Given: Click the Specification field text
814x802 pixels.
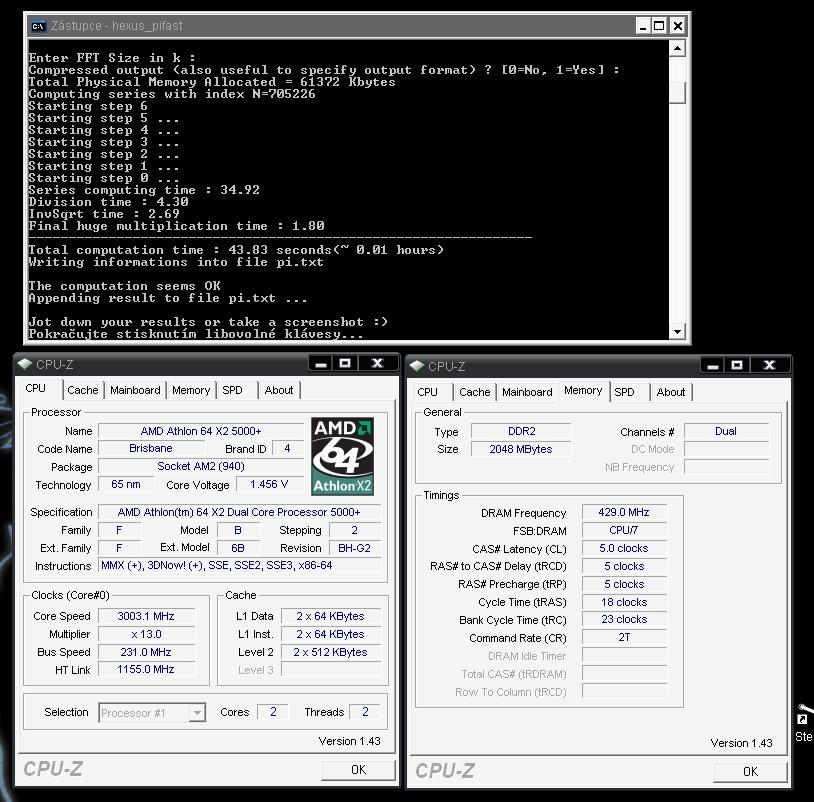Looking at the screenshot, I should click(239, 512).
